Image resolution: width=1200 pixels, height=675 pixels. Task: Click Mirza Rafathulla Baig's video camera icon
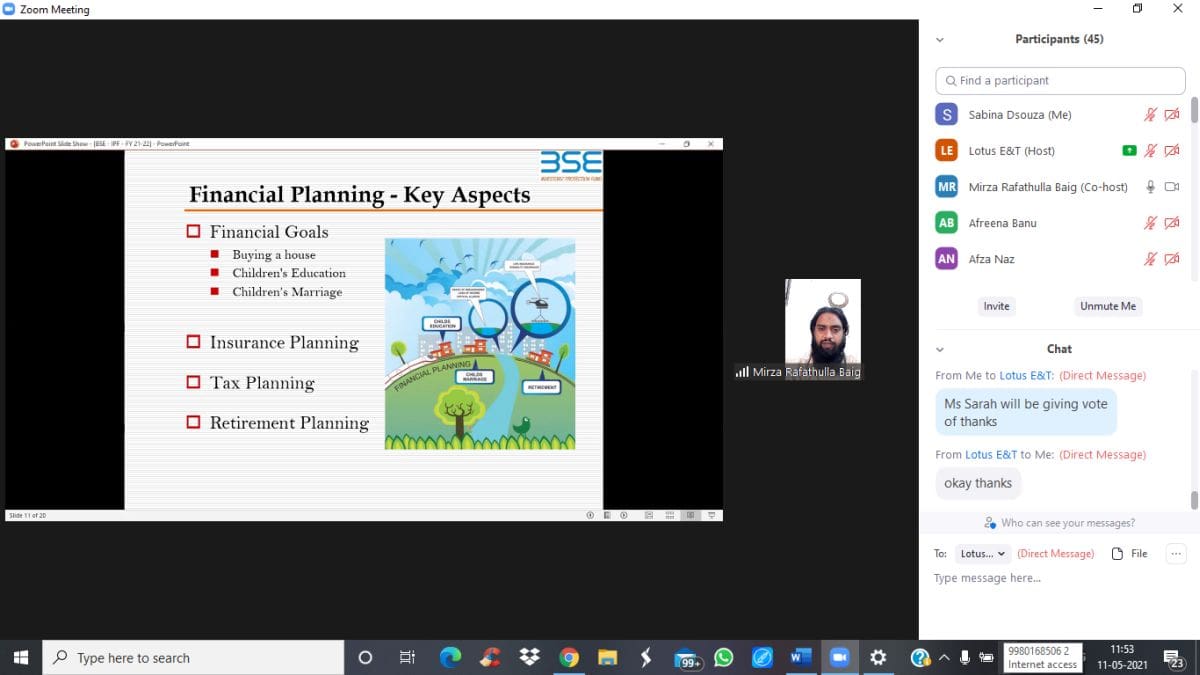pyautogui.click(x=1172, y=187)
